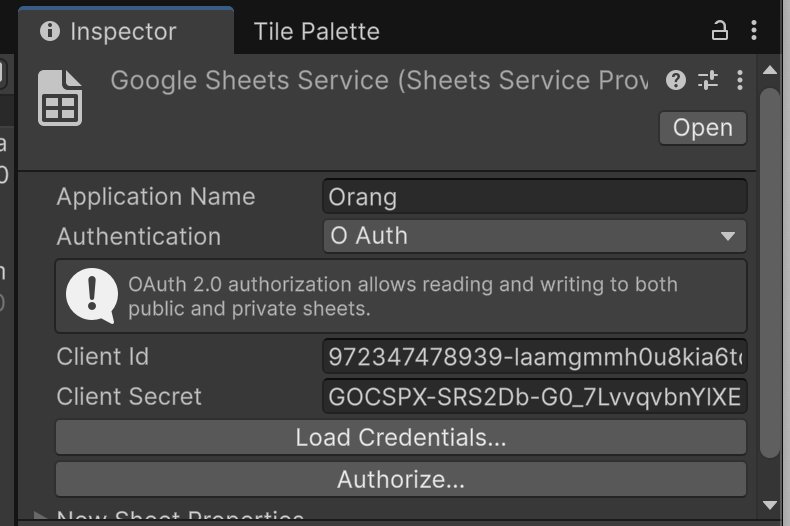Click the Authorize button
Image resolution: width=790 pixels, height=526 pixels.
[401, 479]
